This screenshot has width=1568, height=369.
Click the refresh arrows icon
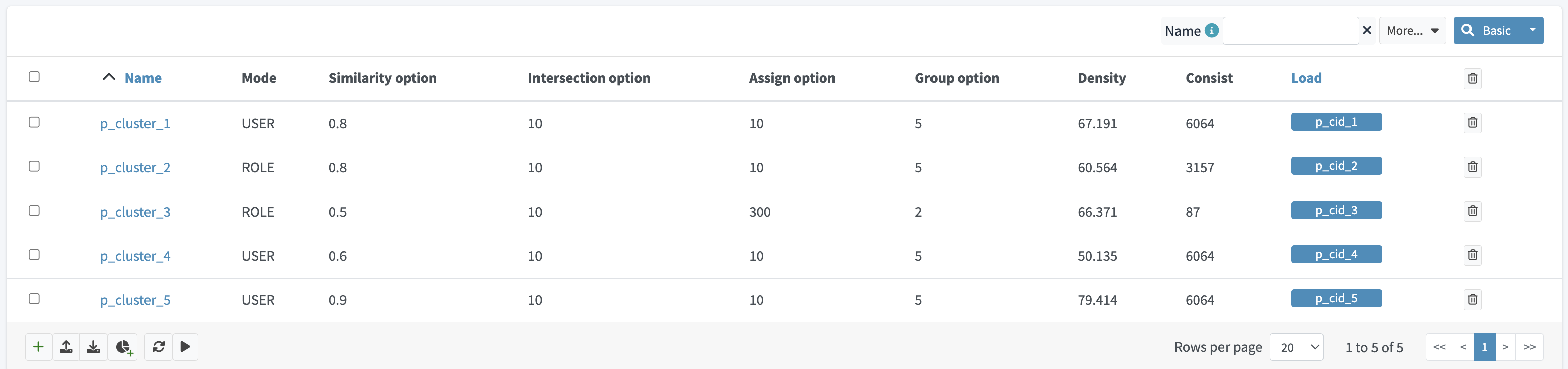tap(159, 346)
